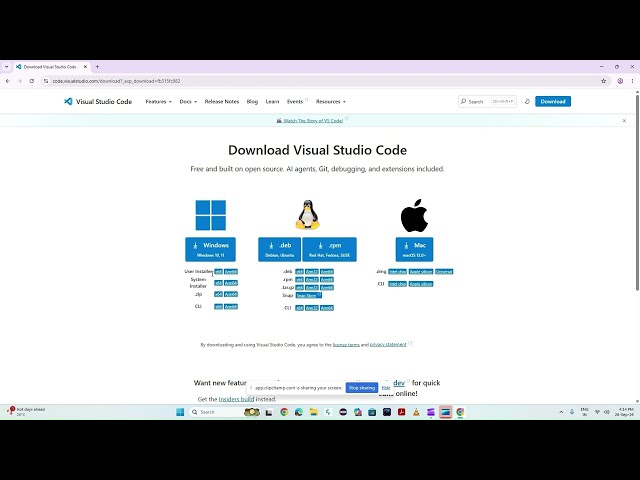Screen dimensions: 640x480
Task: Select Linux CLI Arm32 link
Action: pyautogui.click(x=312, y=308)
